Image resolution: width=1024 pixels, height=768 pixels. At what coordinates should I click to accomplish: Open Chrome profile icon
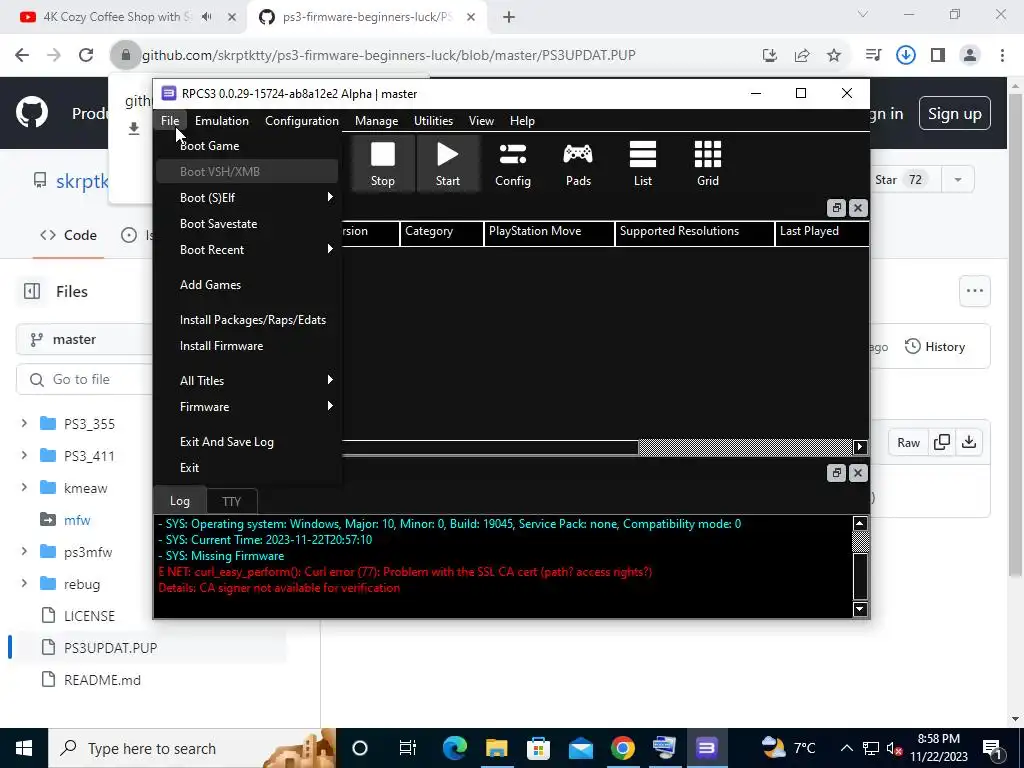pos(970,56)
